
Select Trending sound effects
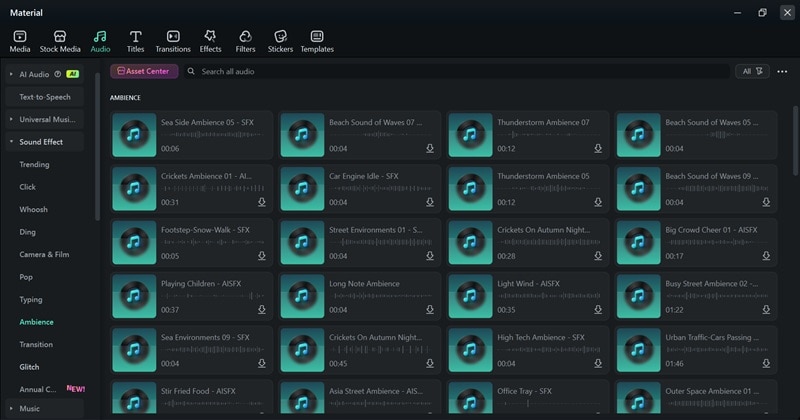tap(34, 164)
